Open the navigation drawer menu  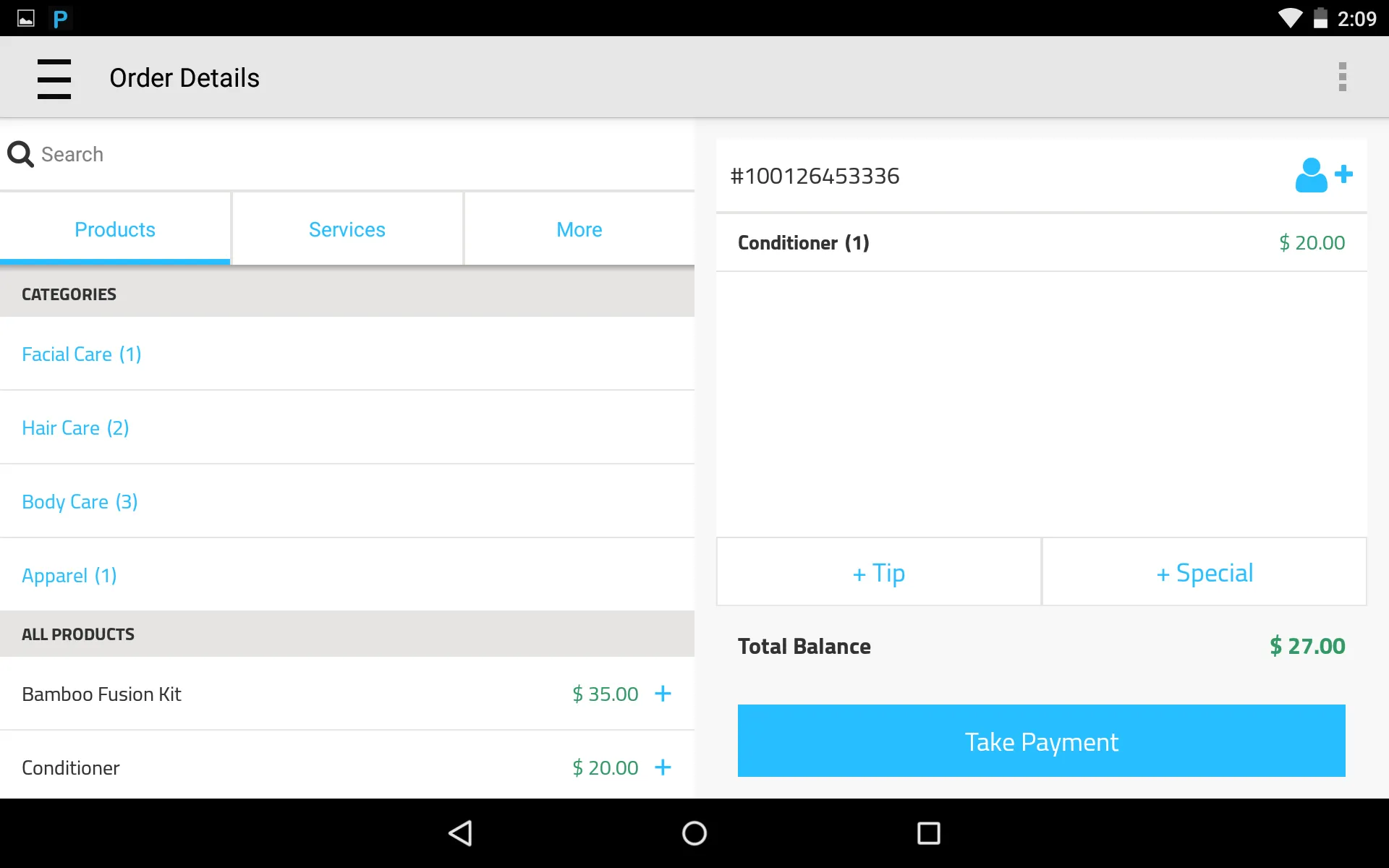pos(54,77)
